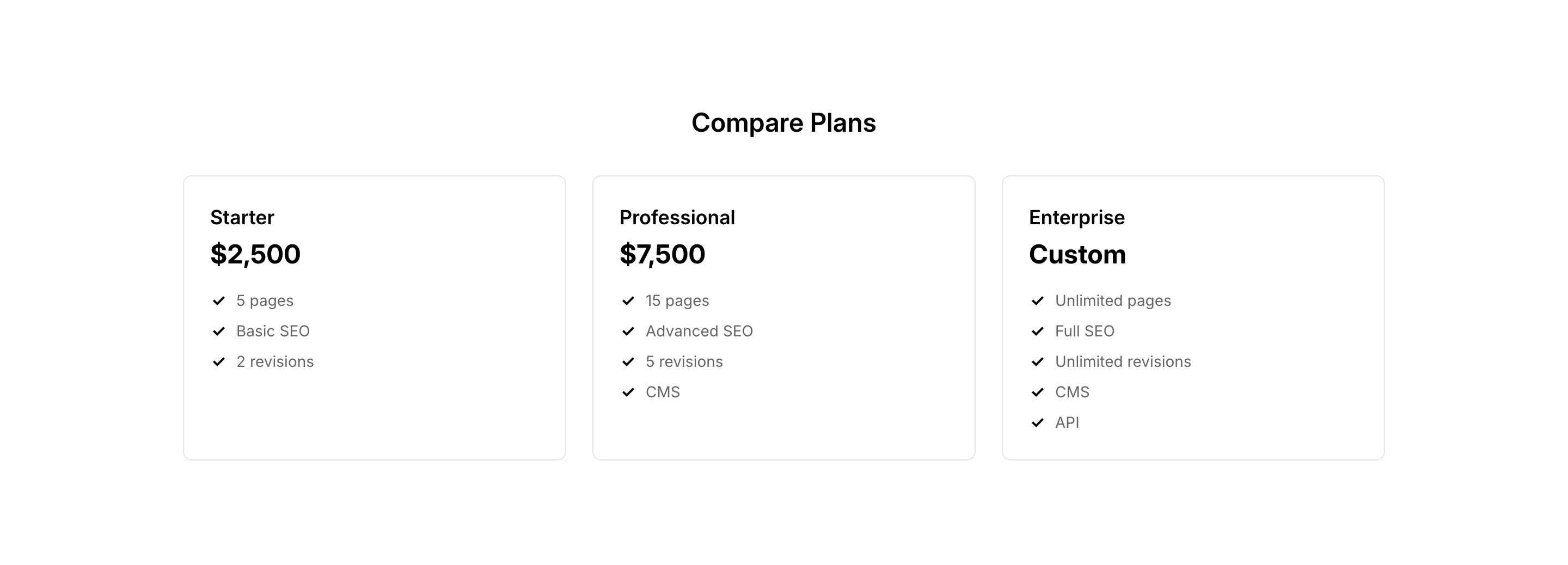Viewport: 1568px width, 565px height.
Task: Click the checkmark beside Unlimited revisions
Action: coord(1038,361)
